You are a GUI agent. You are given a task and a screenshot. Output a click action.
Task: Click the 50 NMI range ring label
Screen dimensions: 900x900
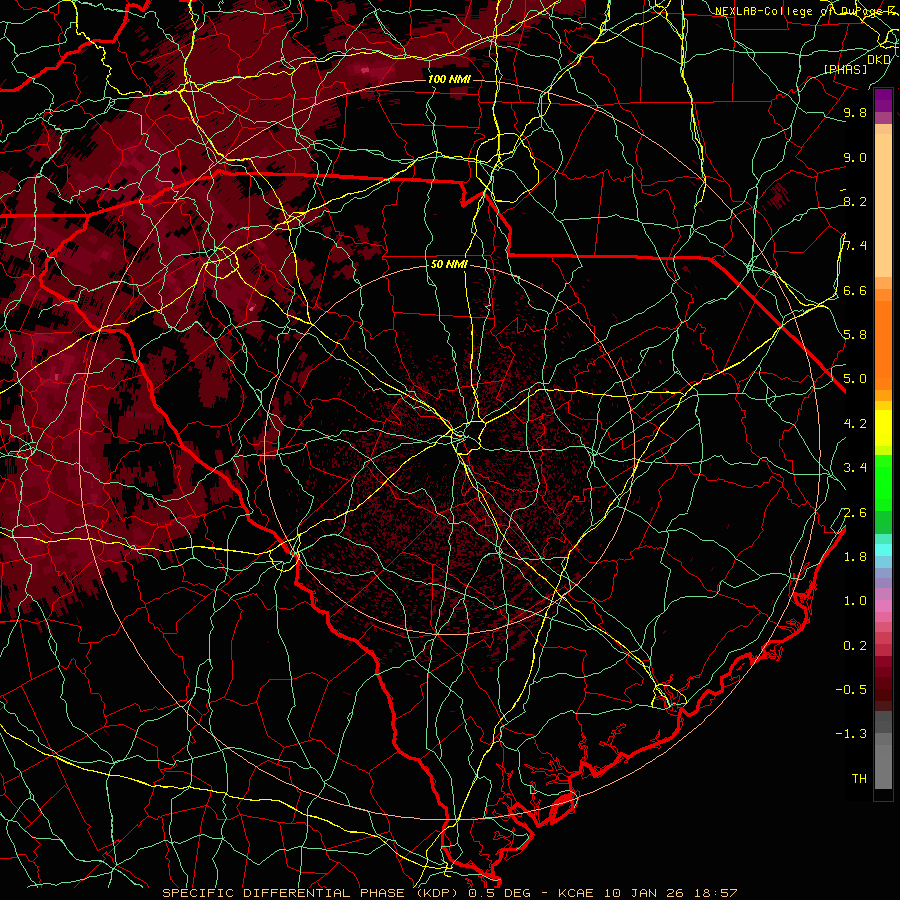[x=449, y=264]
